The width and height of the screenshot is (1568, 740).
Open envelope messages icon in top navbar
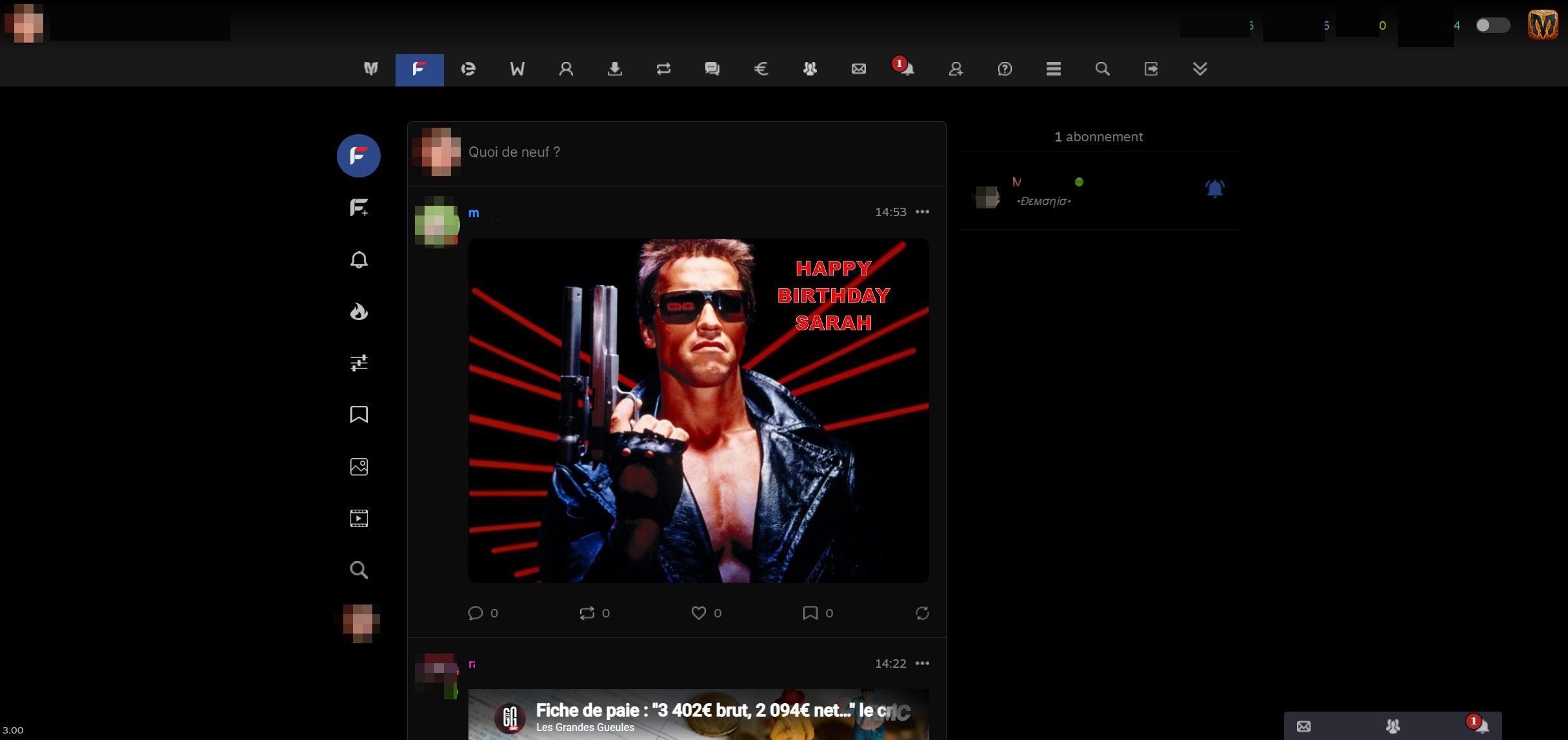pyautogui.click(x=858, y=69)
